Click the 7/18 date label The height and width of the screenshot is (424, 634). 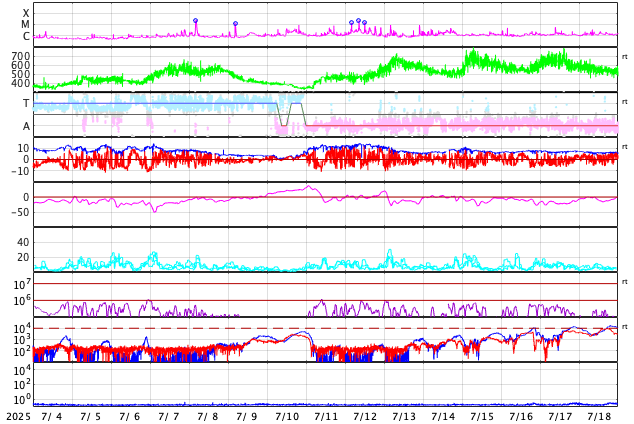(599, 417)
